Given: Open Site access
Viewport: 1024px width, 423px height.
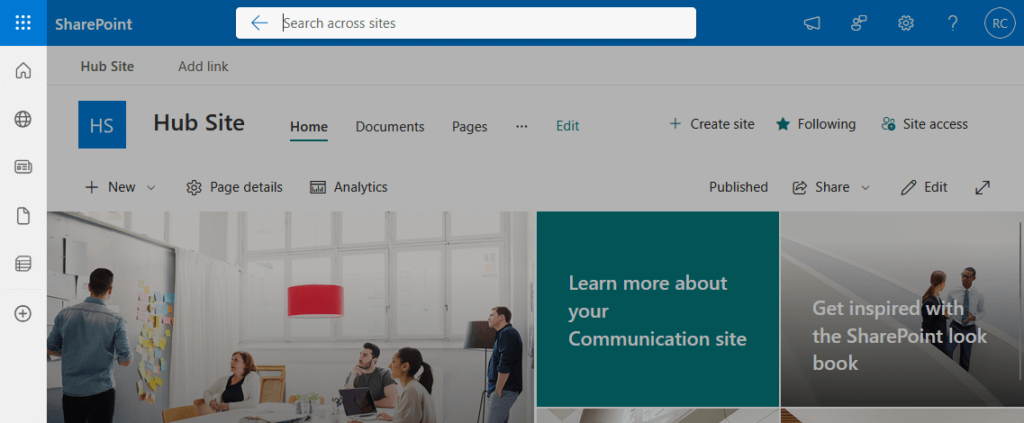Looking at the screenshot, I should coord(924,124).
